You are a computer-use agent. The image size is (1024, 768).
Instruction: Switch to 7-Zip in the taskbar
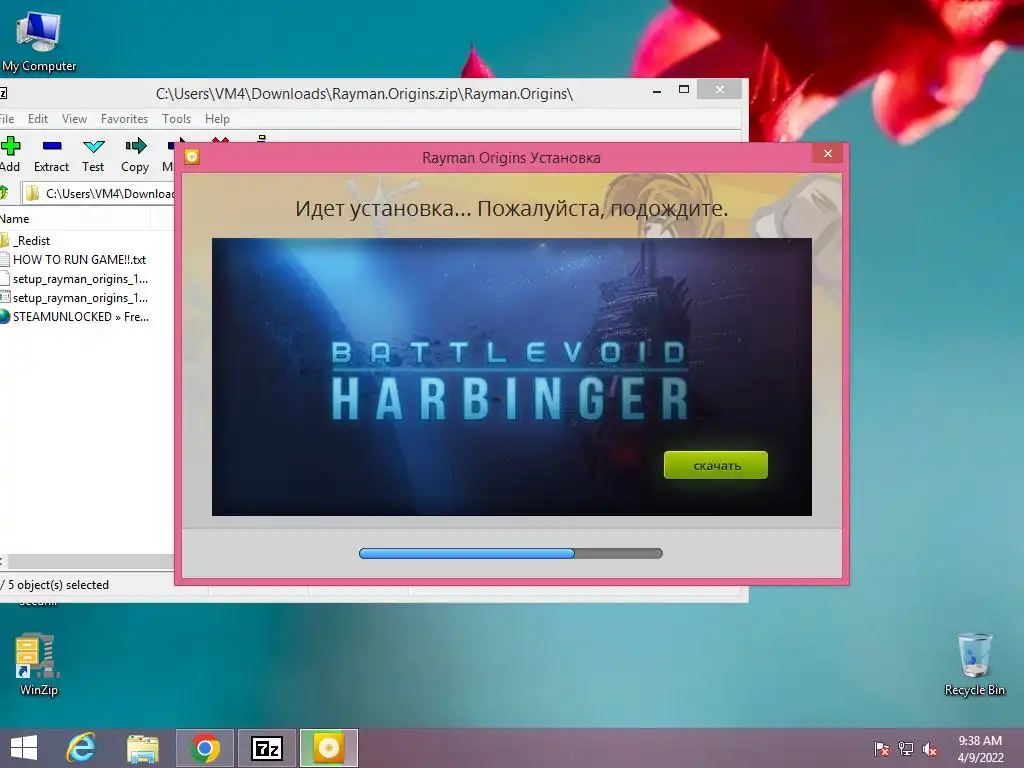click(266, 748)
